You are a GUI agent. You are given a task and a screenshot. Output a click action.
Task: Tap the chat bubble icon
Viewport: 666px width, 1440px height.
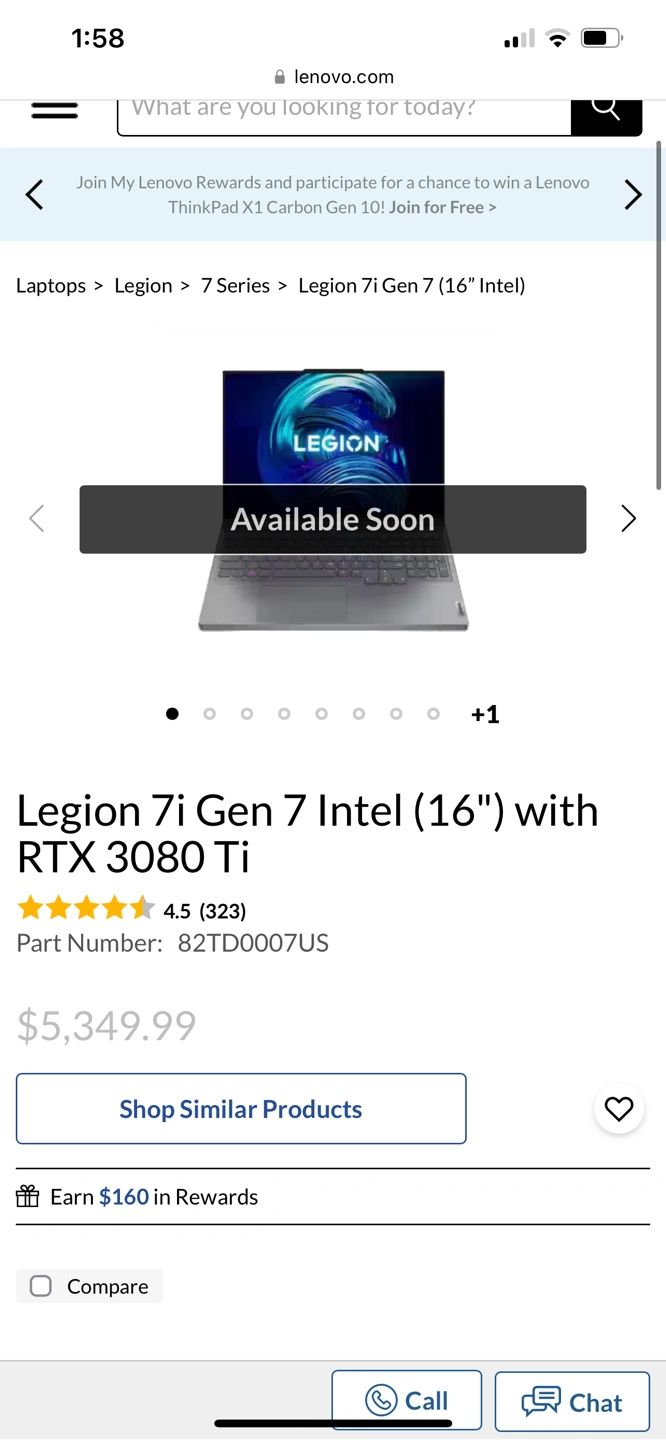[541, 1401]
